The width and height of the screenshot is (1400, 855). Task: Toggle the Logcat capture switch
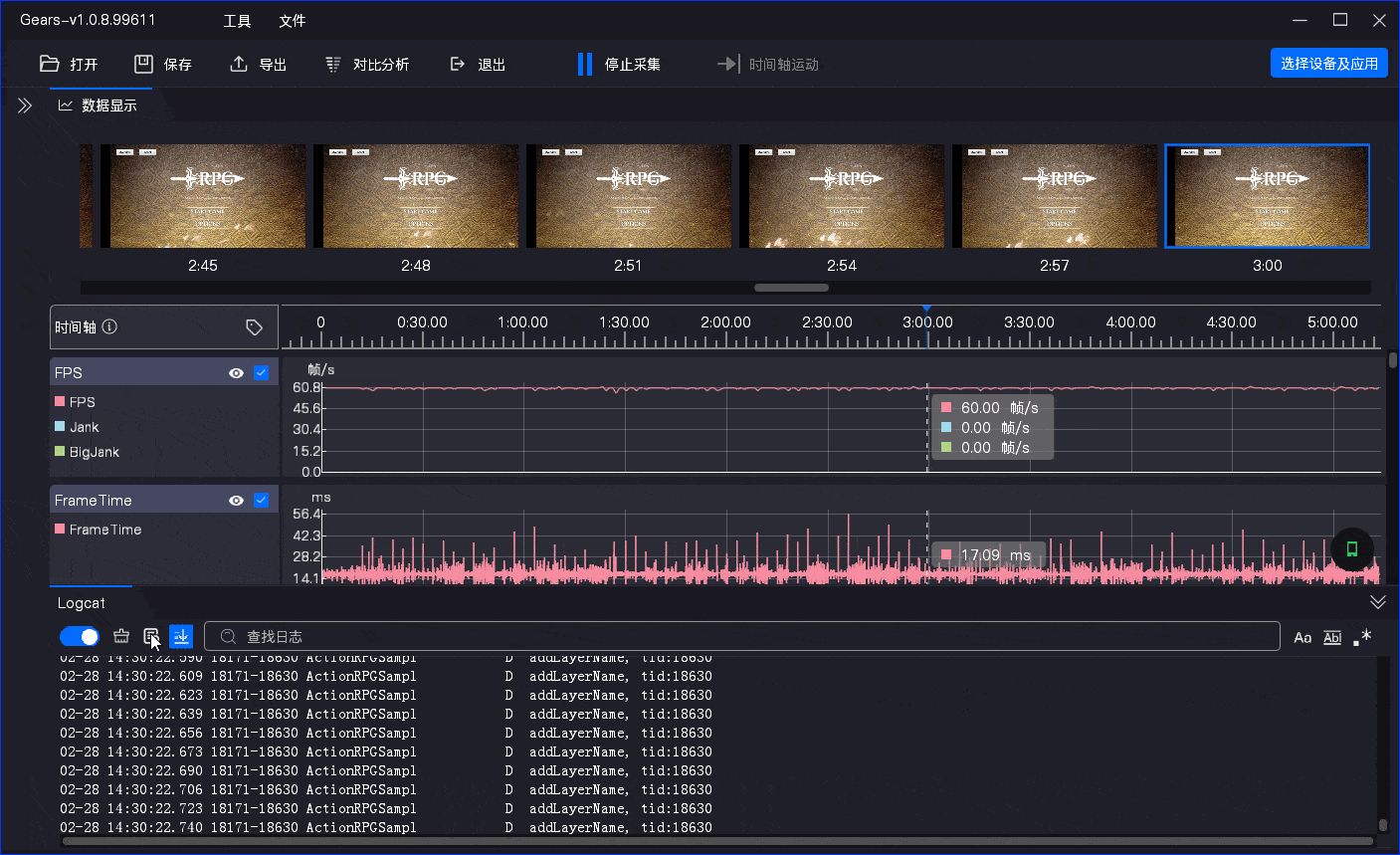(80, 637)
